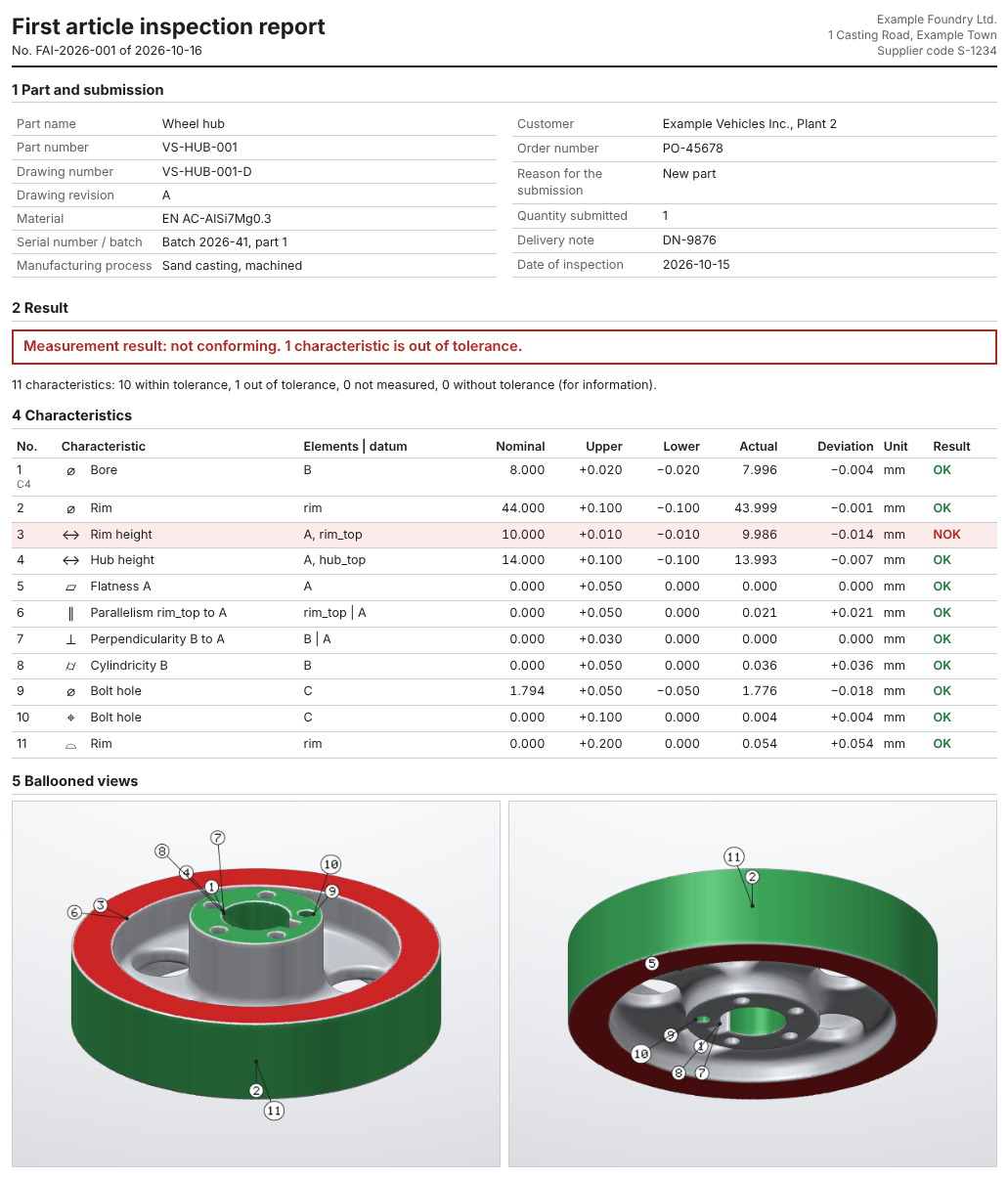Click drawing number VS-HUB-001-D
This screenshot has height=1178, width=1008.
(206, 172)
